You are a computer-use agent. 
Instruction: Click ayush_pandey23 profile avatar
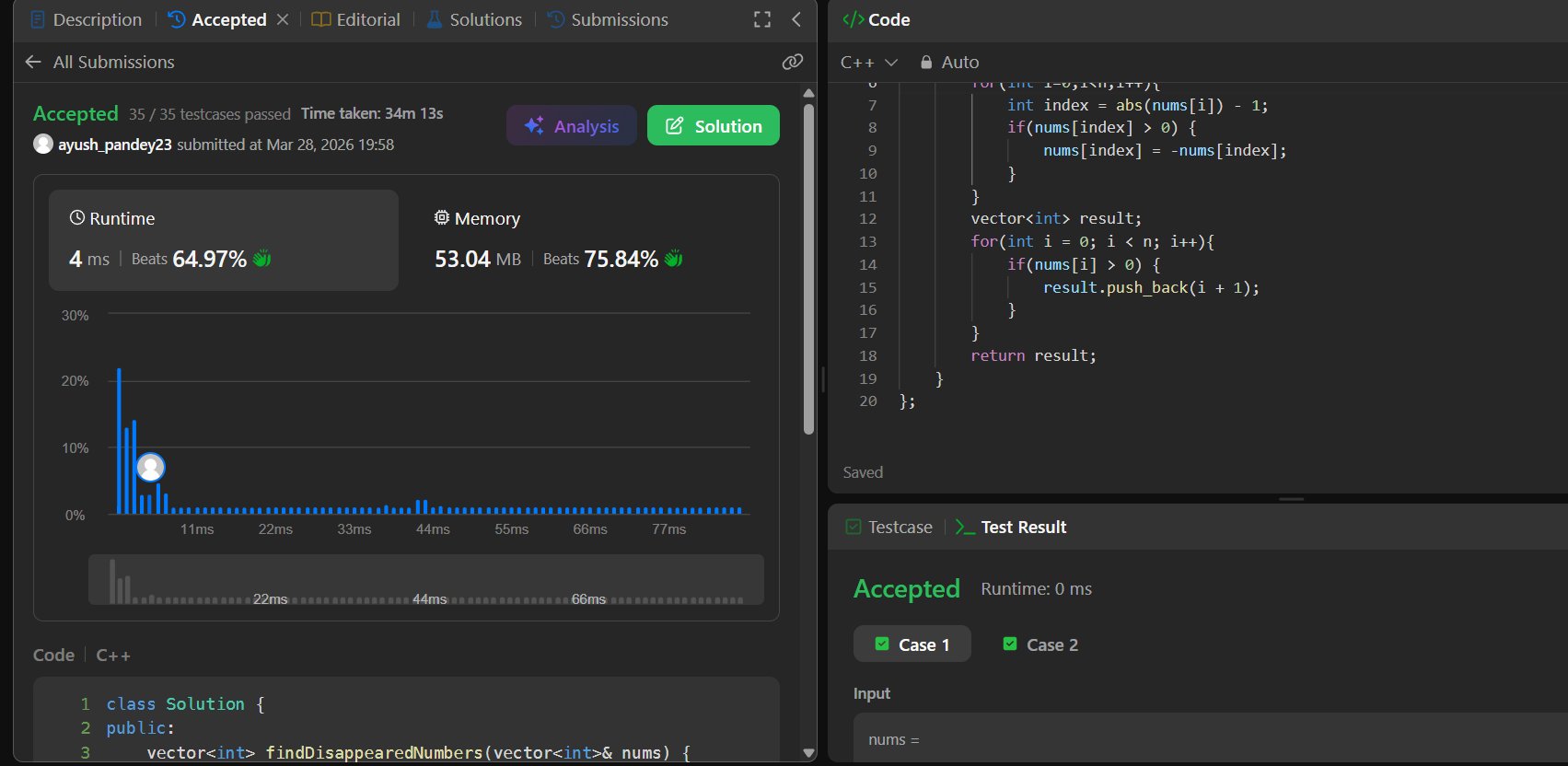[42, 144]
